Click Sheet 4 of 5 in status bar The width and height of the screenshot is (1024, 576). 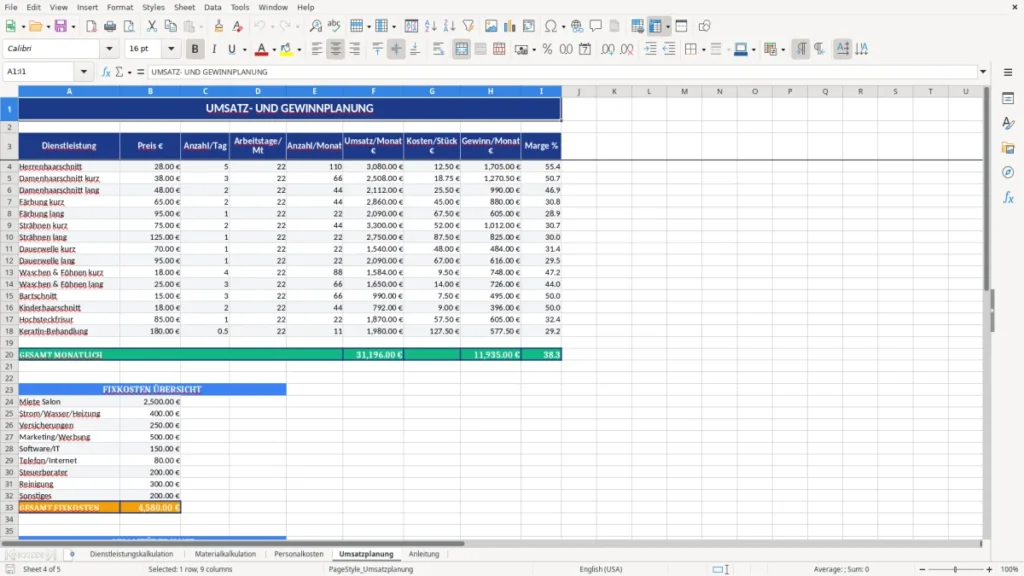tap(42, 569)
